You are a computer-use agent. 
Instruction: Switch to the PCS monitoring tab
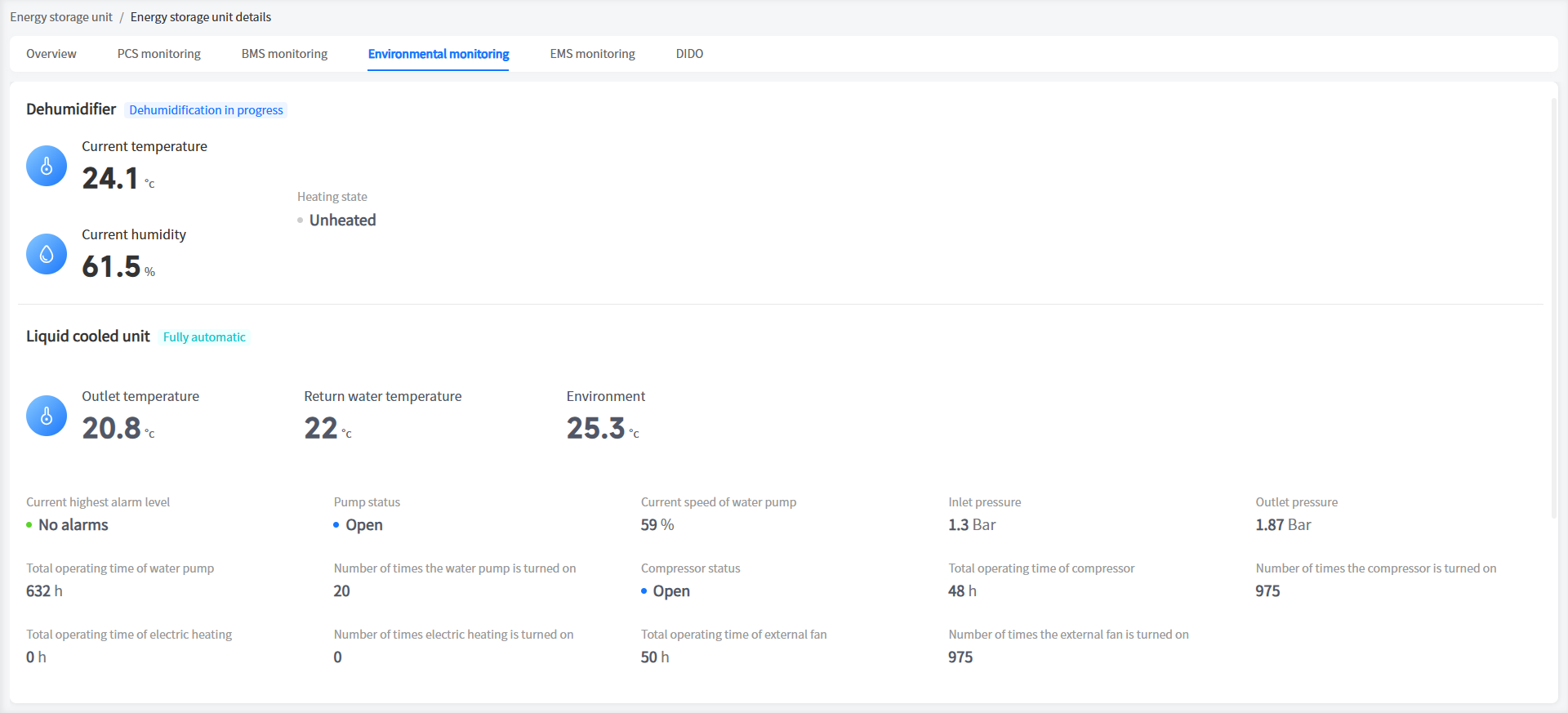point(158,54)
